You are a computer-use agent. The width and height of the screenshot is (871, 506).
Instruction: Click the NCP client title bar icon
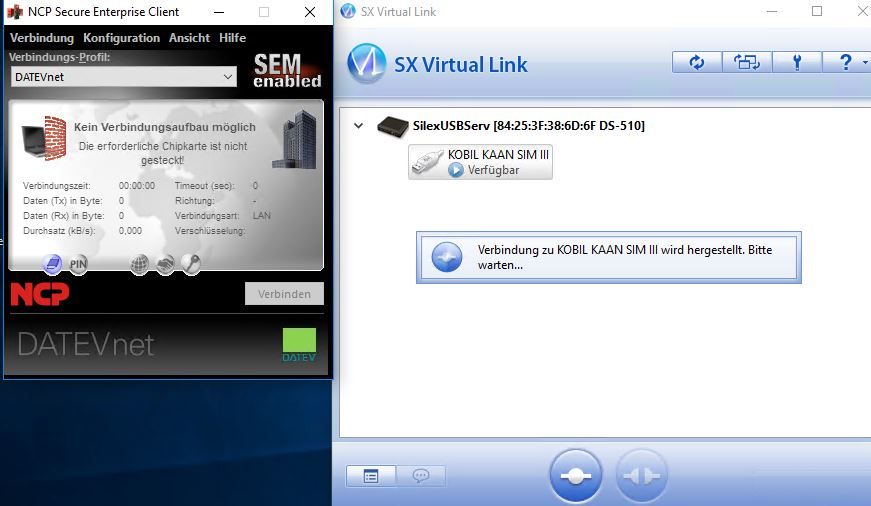15,12
